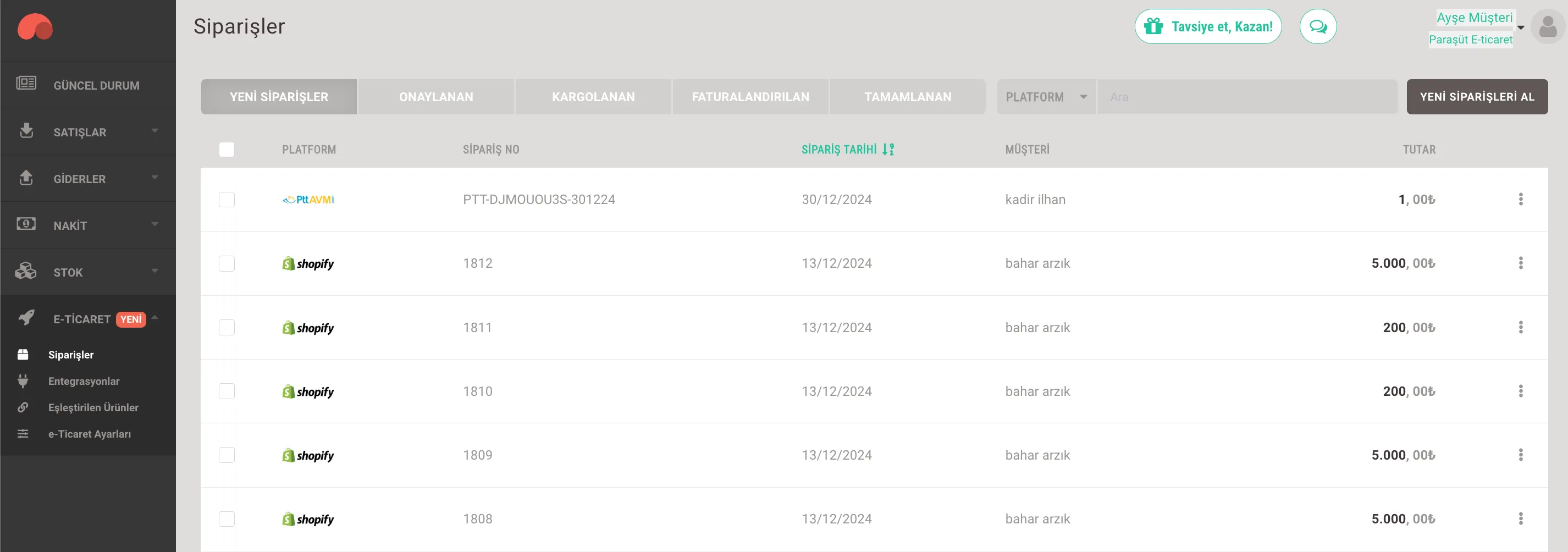The width and height of the screenshot is (1568, 552).
Task: Click the user avatar picture
Action: click(1547, 27)
